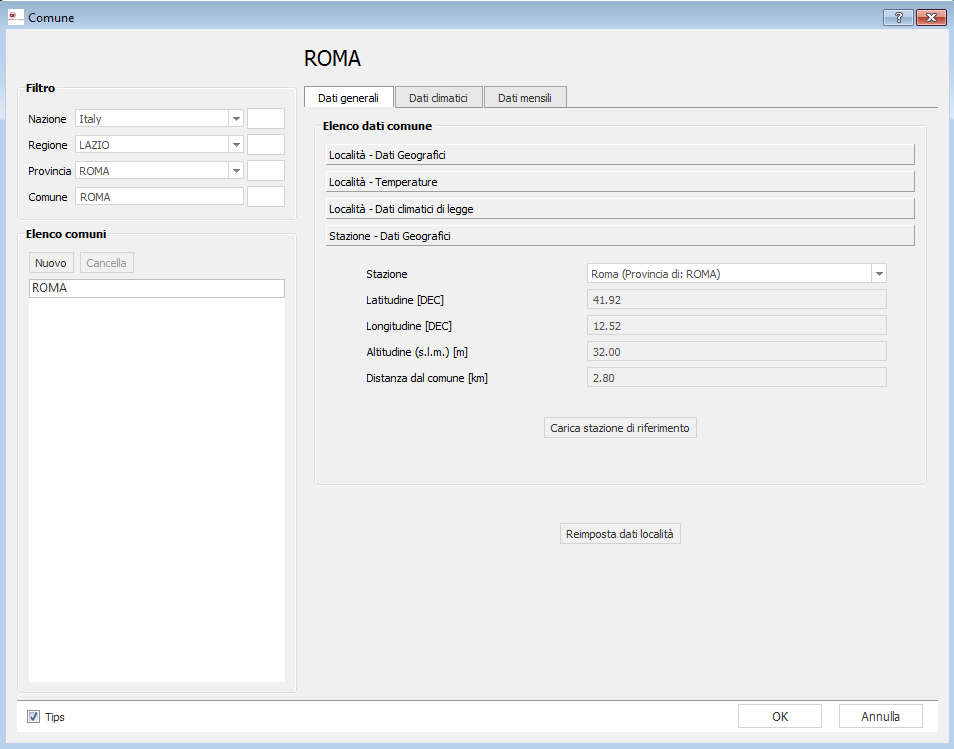The height and width of the screenshot is (749, 954).
Task: Switch to the Dati mensili tab
Action: 525,97
